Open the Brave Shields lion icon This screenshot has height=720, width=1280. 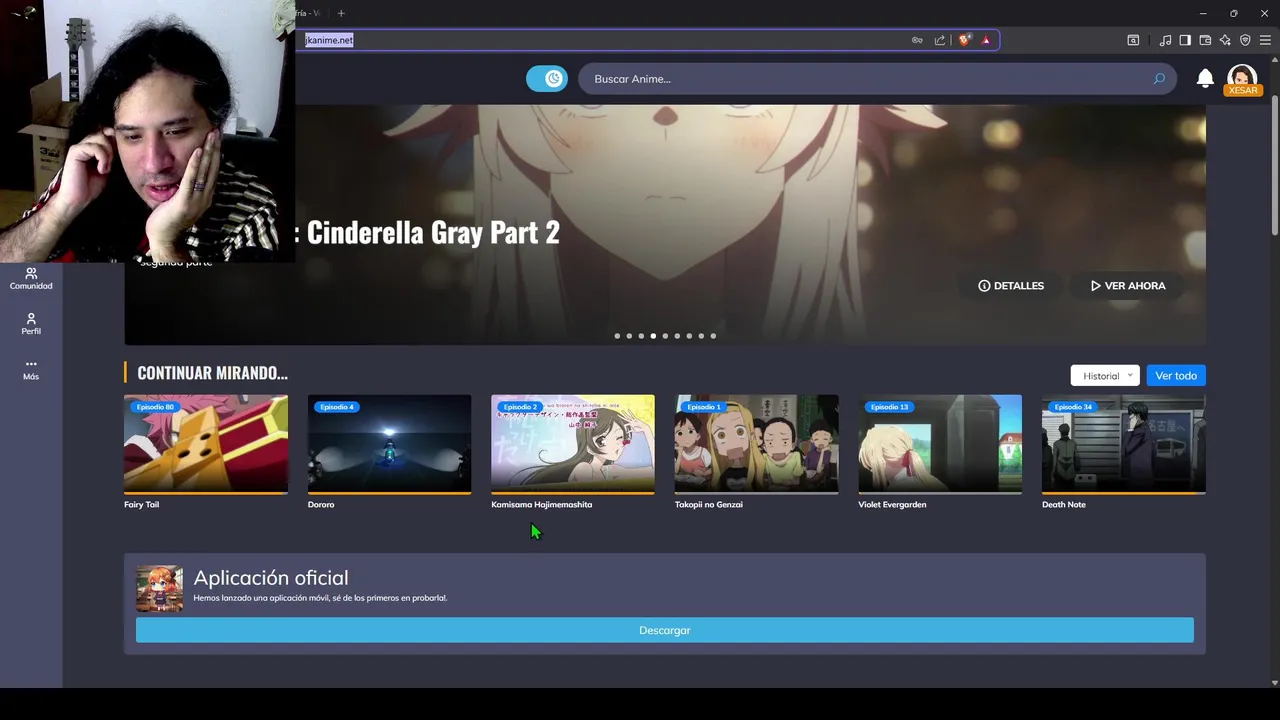(x=964, y=40)
